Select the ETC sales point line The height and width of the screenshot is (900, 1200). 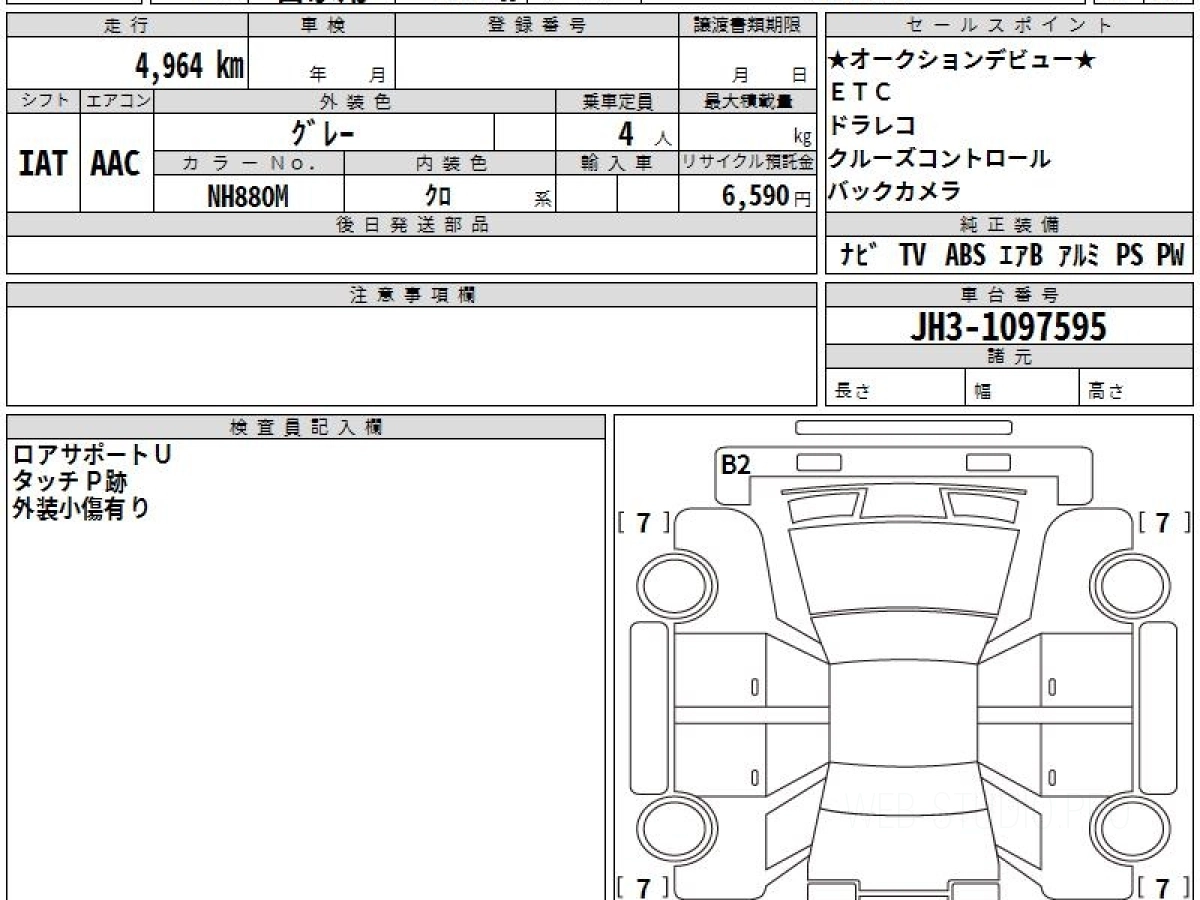(861, 92)
